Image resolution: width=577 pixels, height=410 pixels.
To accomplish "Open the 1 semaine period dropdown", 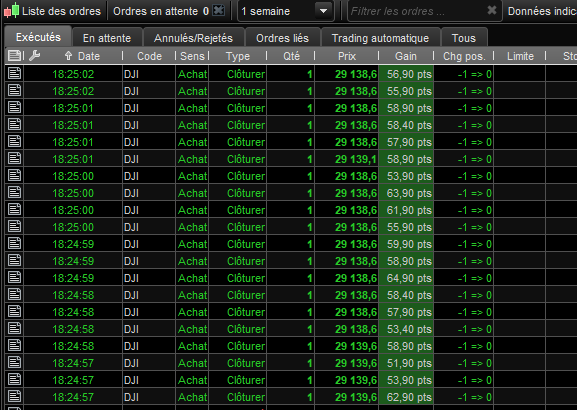I will pos(286,11).
